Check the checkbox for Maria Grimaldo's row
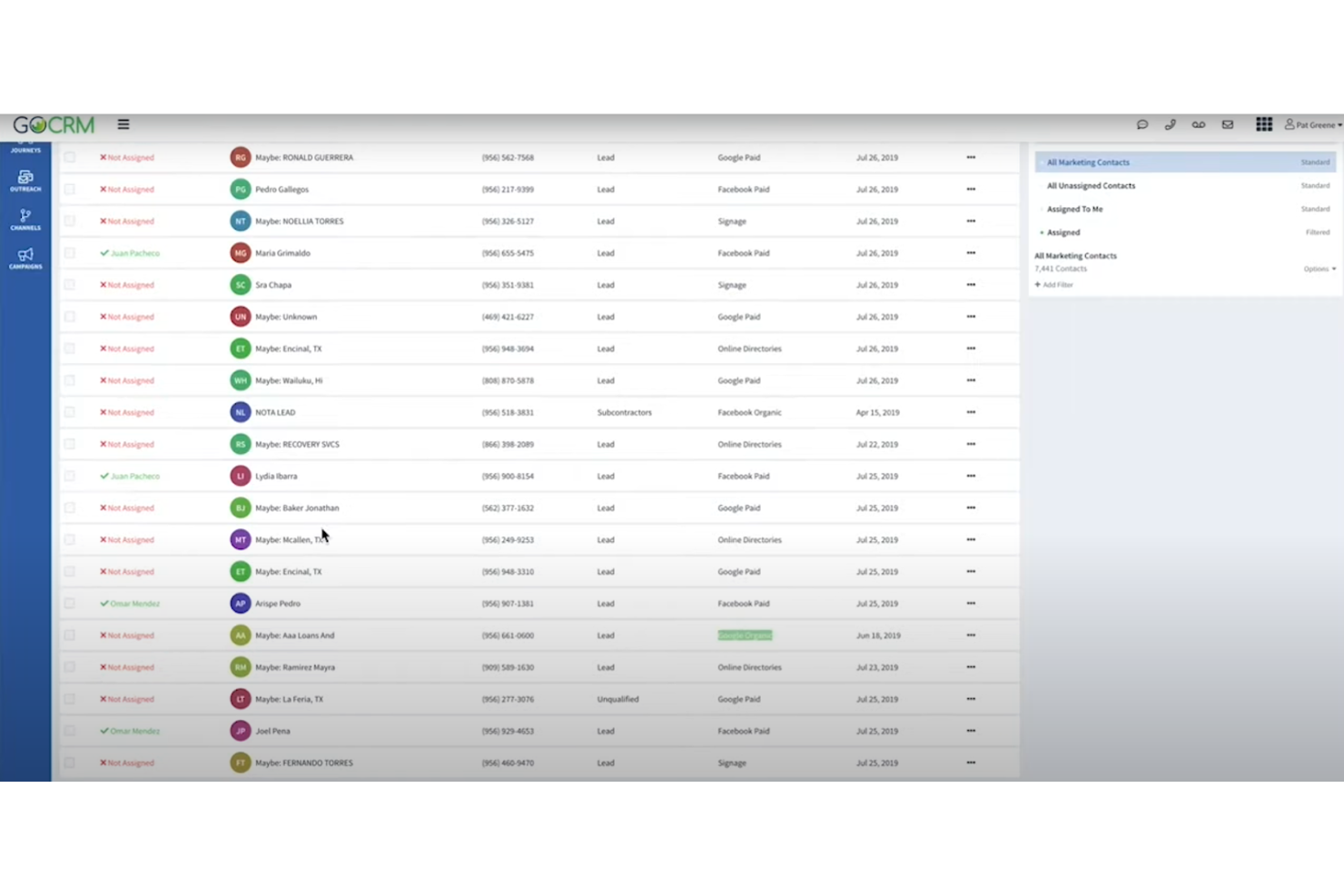The height and width of the screenshot is (896, 1344). pyautogui.click(x=70, y=252)
